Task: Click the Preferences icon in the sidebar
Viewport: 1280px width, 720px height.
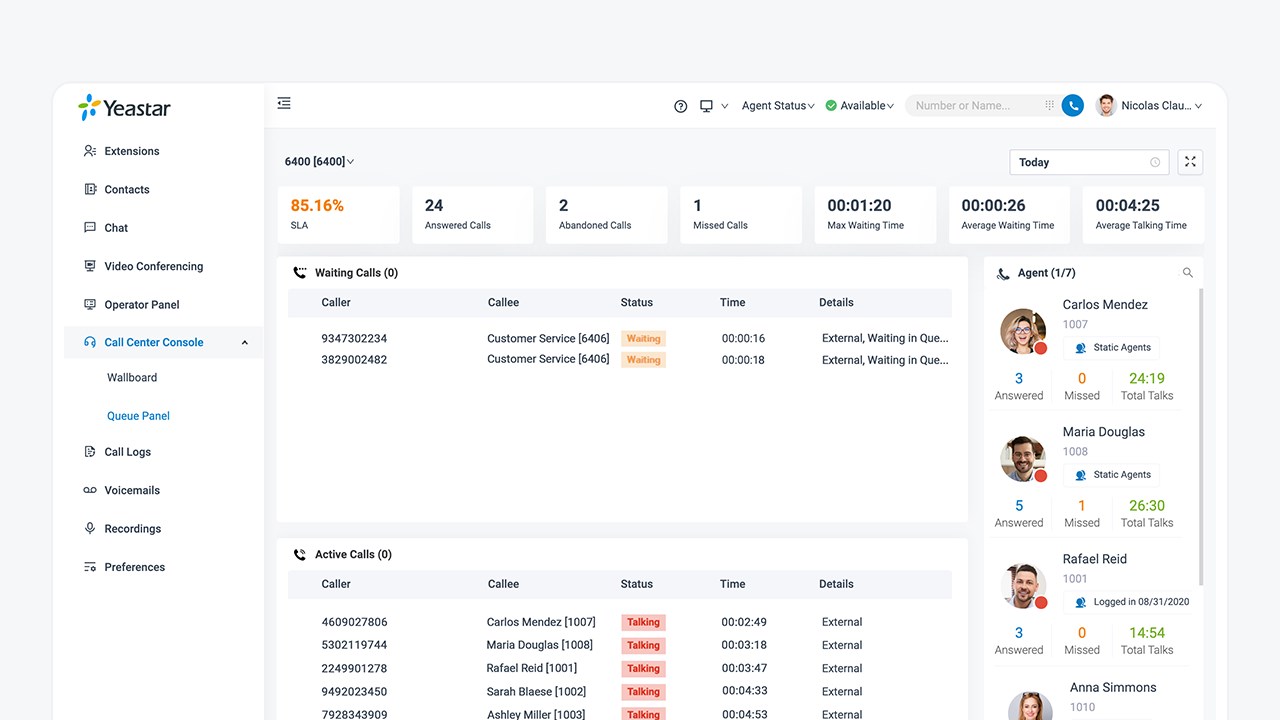Action: click(90, 567)
